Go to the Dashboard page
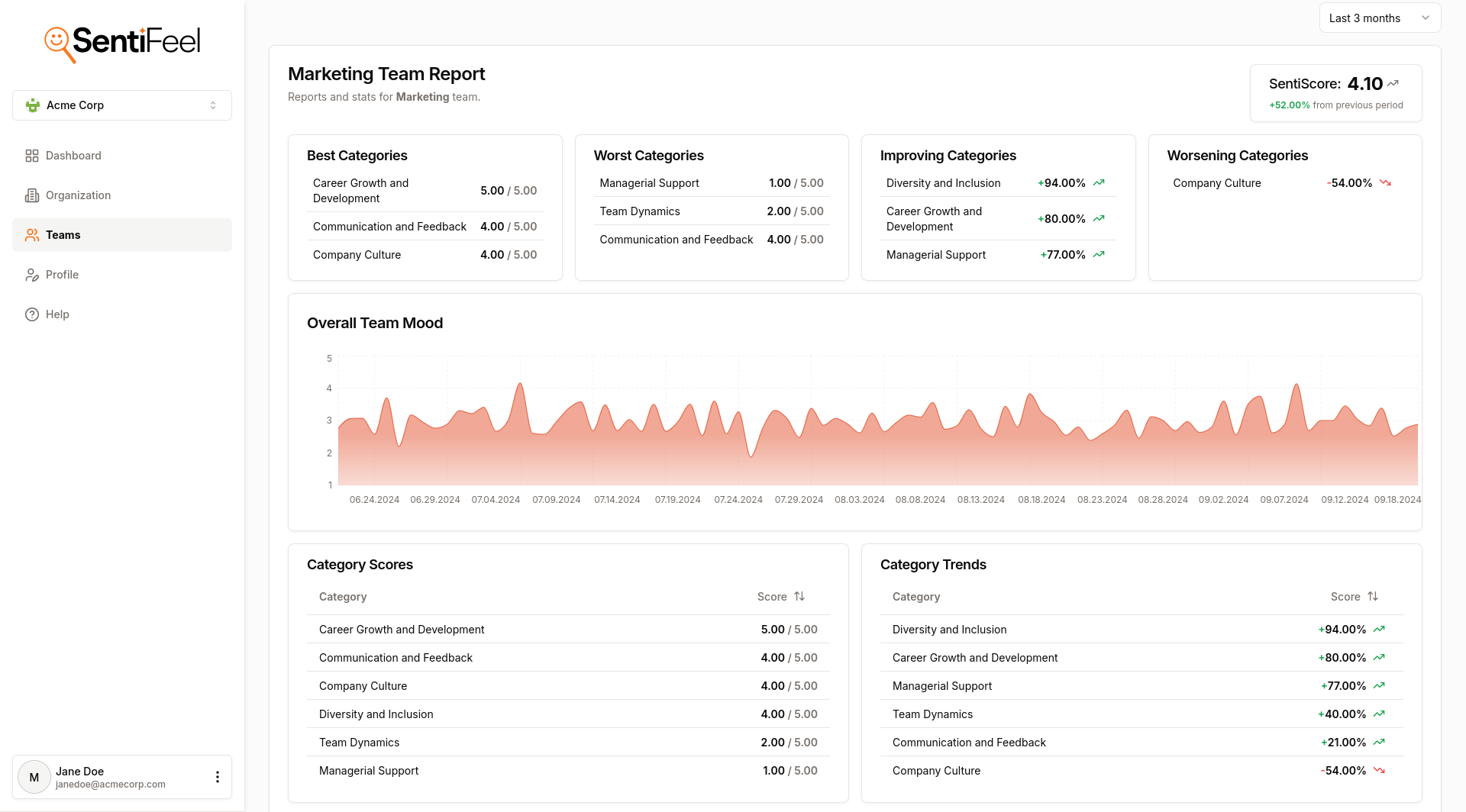The width and height of the screenshot is (1466, 812). click(x=122, y=156)
